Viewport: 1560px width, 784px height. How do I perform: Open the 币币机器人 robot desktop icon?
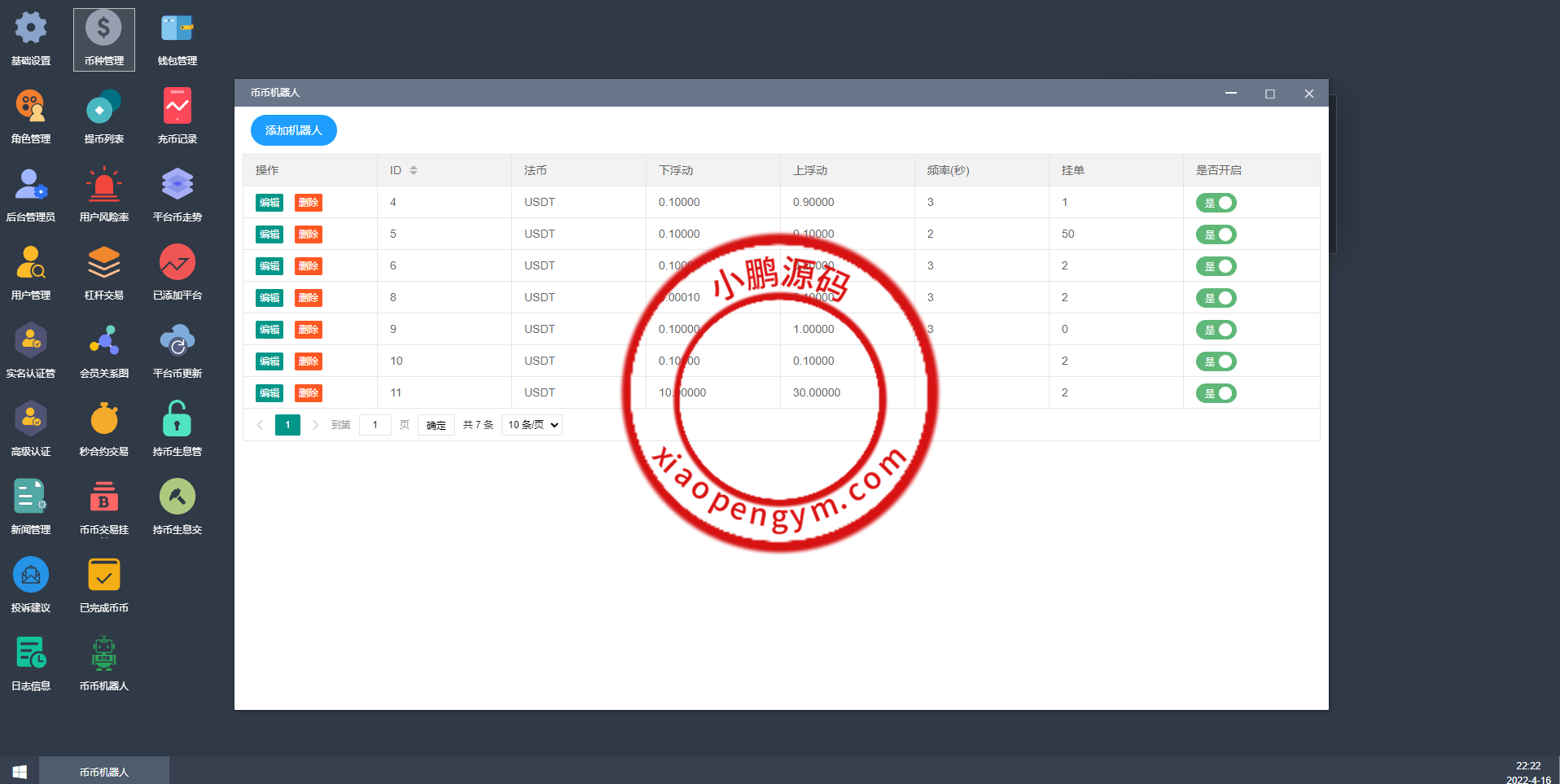click(x=104, y=655)
